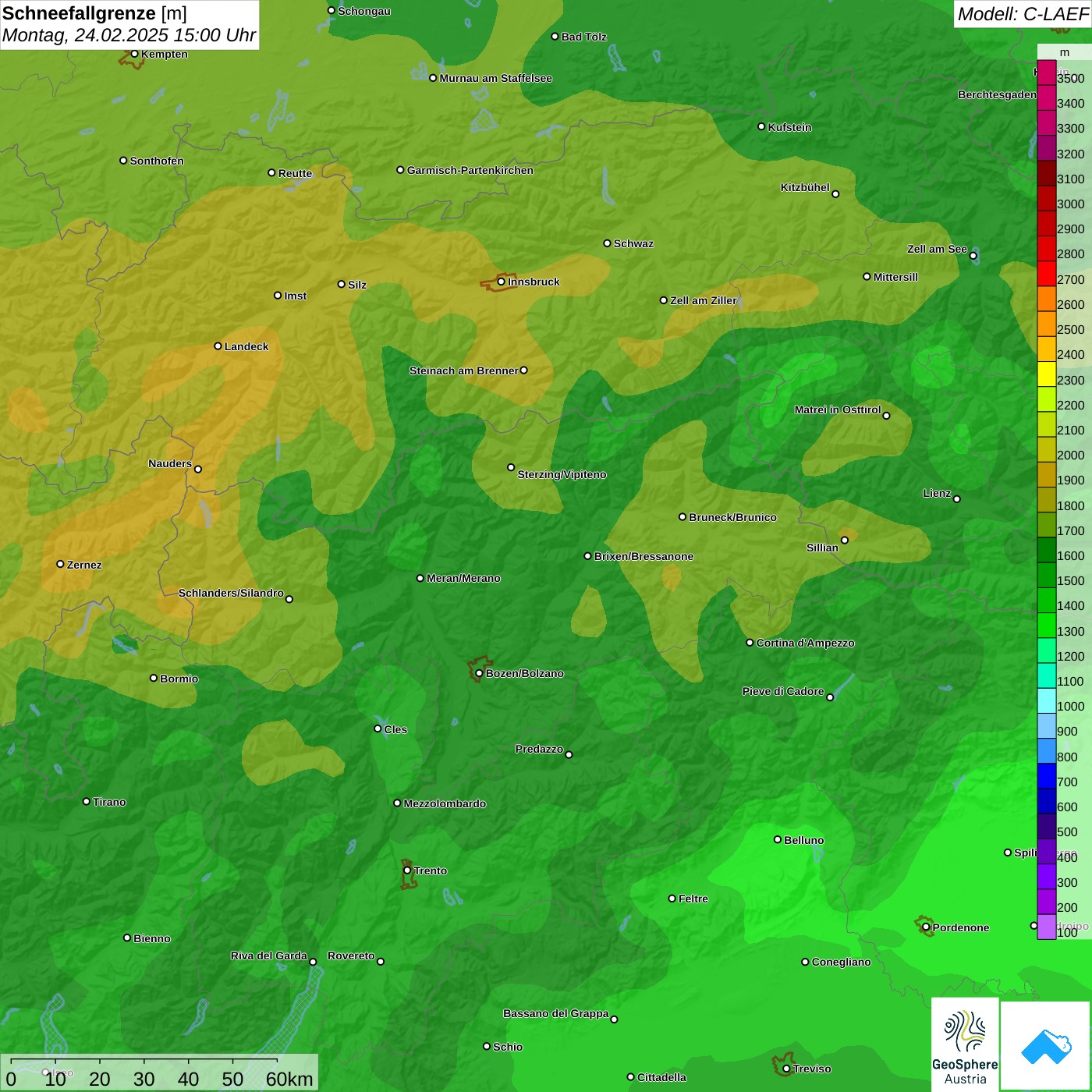Click the Bad Tölz location dot

tap(555, 37)
